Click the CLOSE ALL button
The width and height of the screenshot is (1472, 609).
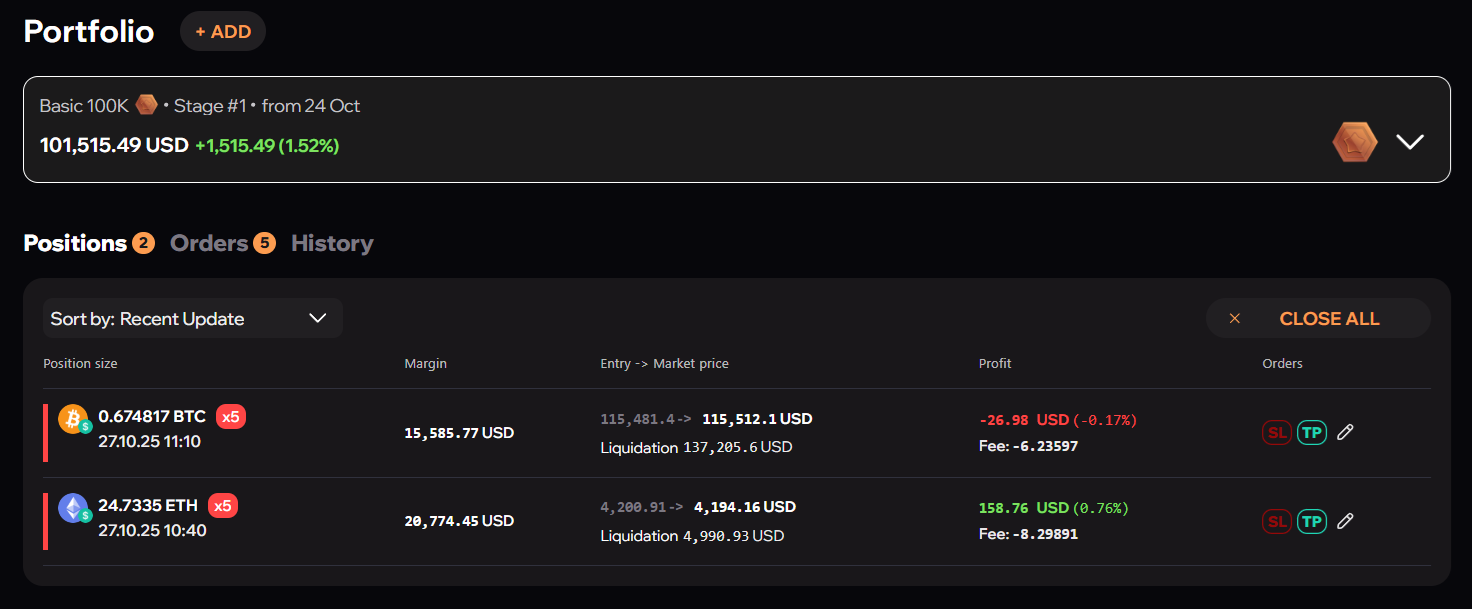[x=1318, y=318]
